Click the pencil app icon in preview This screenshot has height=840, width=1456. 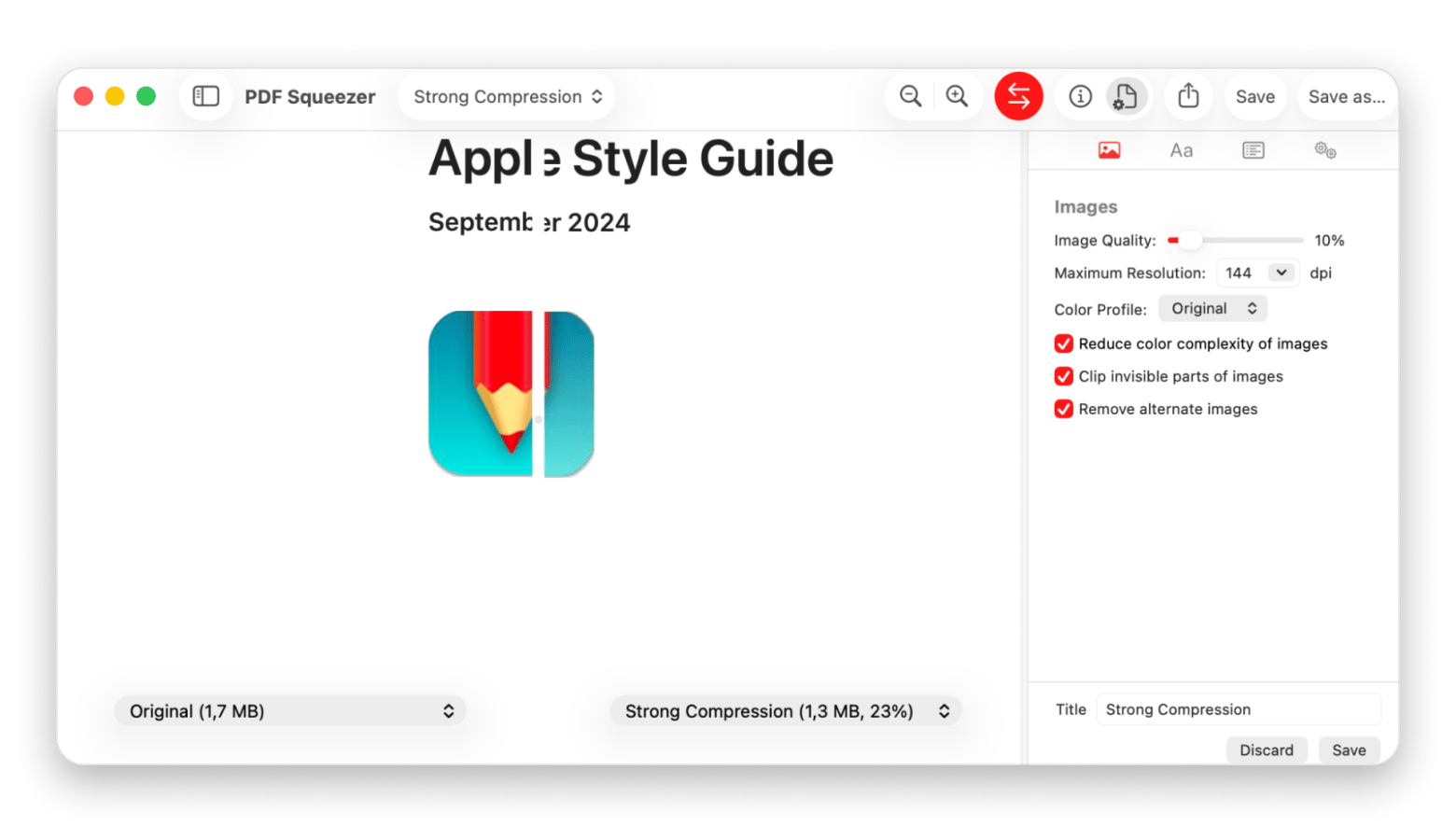511,394
